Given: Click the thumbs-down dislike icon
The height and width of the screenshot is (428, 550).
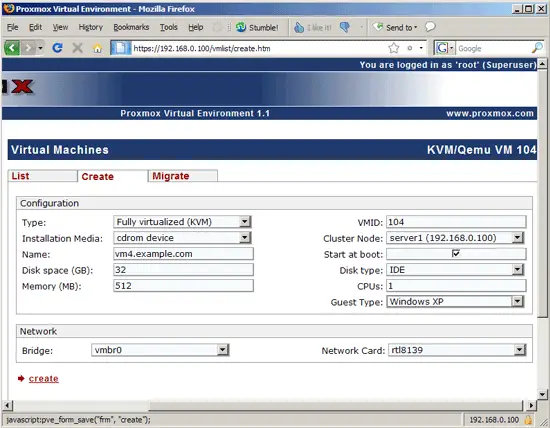Looking at the screenshot, I should pyautogui.click(x=345, y=27).
